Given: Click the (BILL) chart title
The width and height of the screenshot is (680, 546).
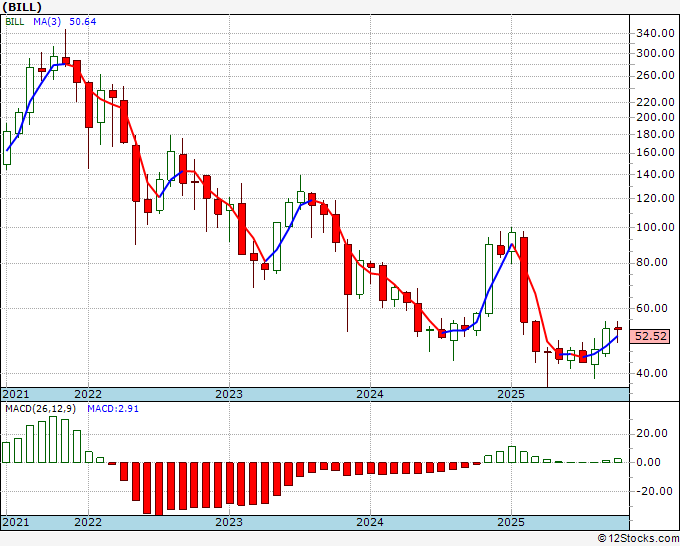Looking at the screenshot, I should tap(22, 7).
